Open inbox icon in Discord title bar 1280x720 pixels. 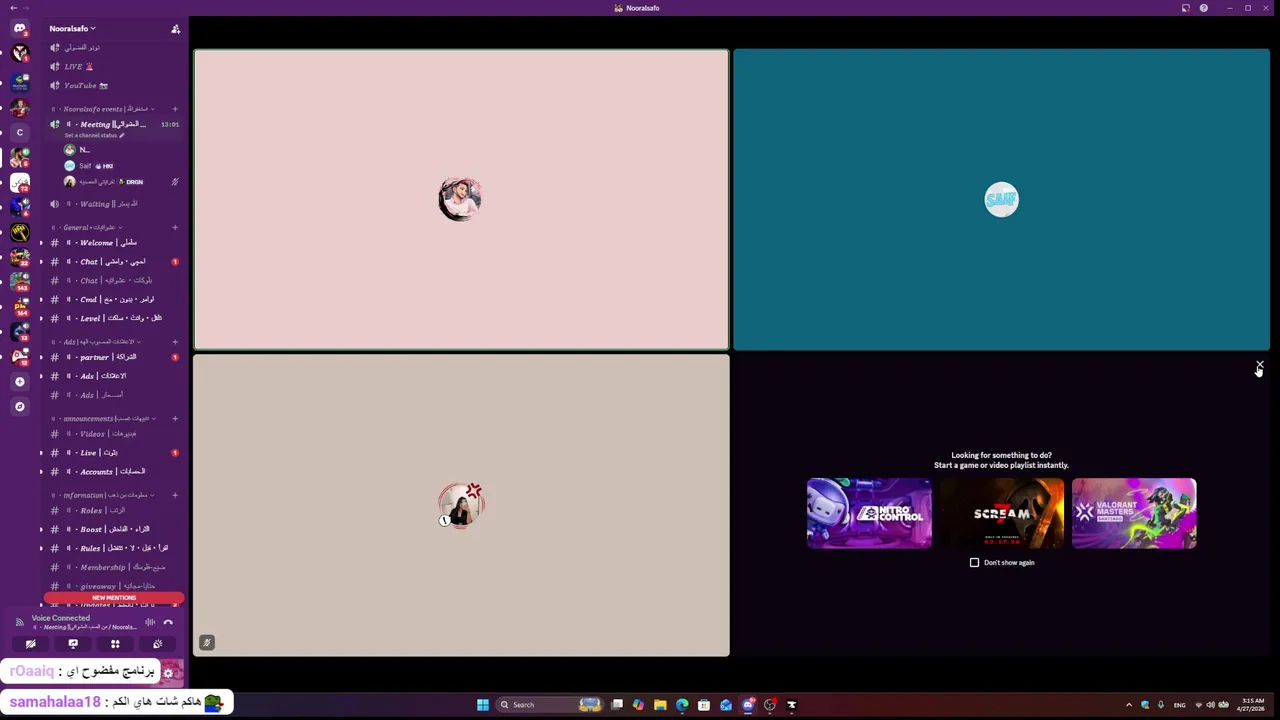coord(1186,8)
